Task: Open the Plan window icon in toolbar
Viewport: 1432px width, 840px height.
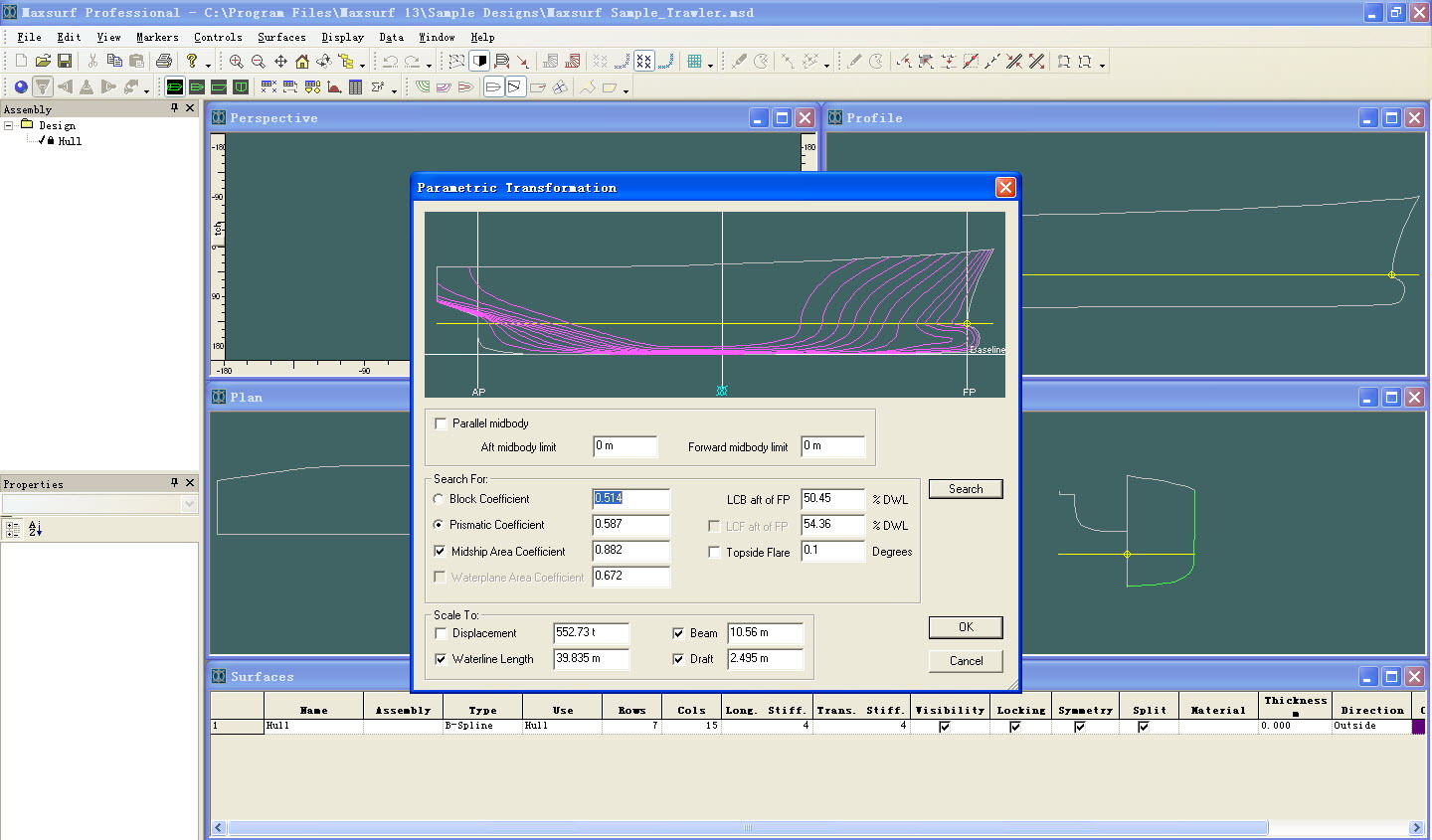Action: pyautogui.click(x=197, y=86)
